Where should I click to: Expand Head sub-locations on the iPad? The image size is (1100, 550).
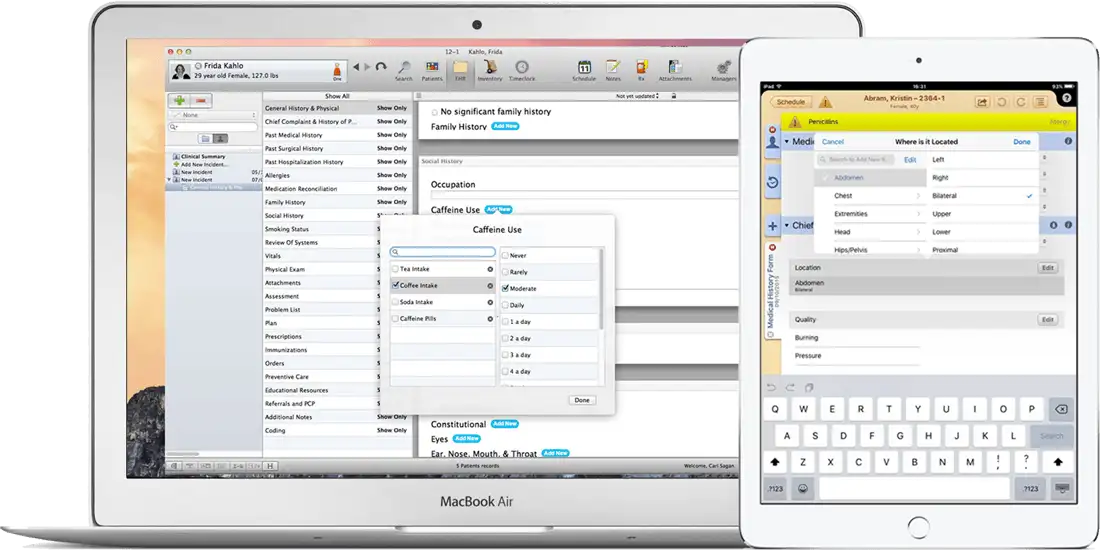[x=918, y=232]
